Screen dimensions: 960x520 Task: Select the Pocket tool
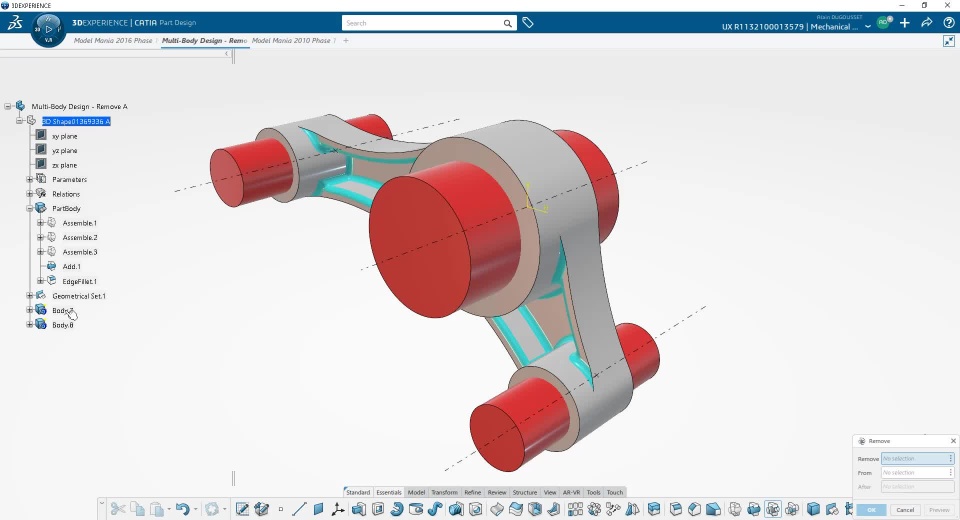pyautogui.click(x=378, y=509)
